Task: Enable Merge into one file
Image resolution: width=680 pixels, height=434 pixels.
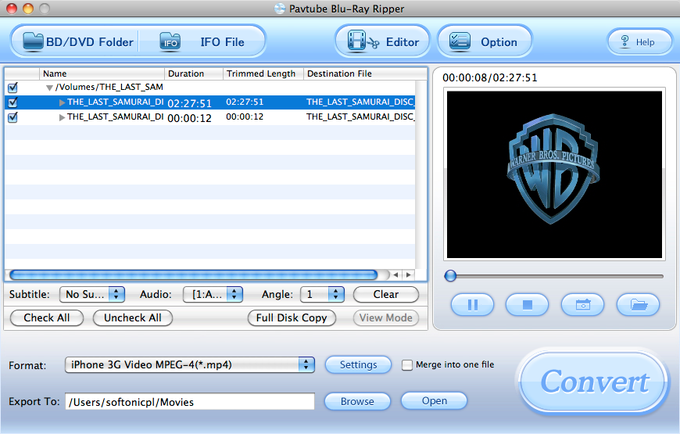Action: (407, 365)
